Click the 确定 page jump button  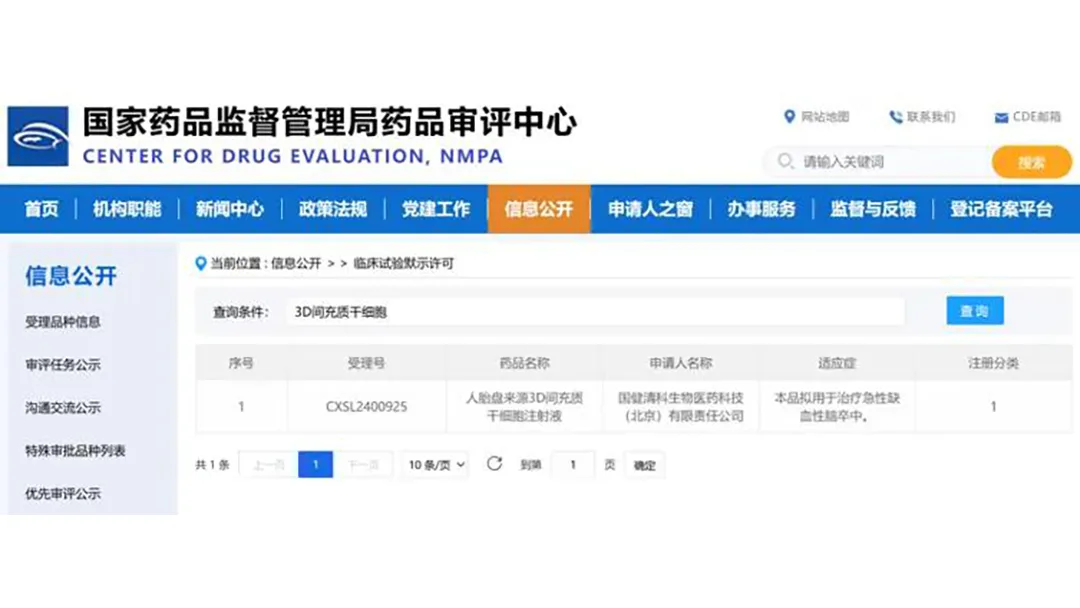pos(645,465)
